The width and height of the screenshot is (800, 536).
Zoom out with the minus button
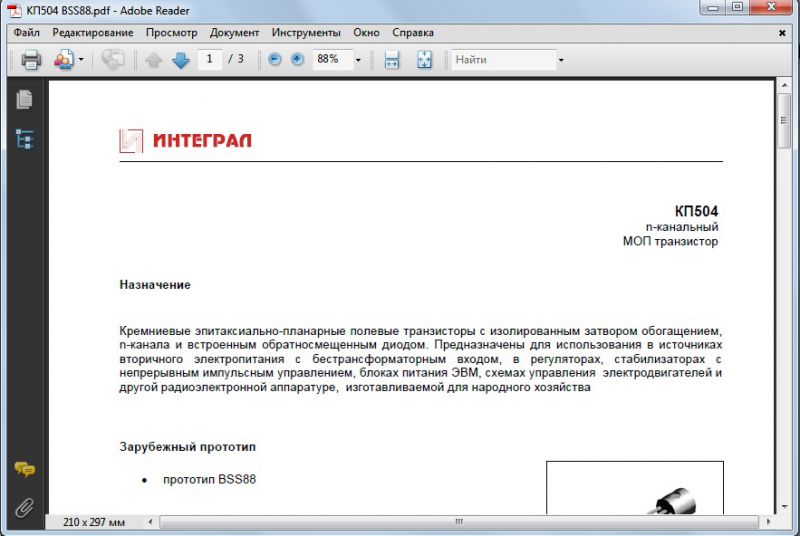click(274, 59)
